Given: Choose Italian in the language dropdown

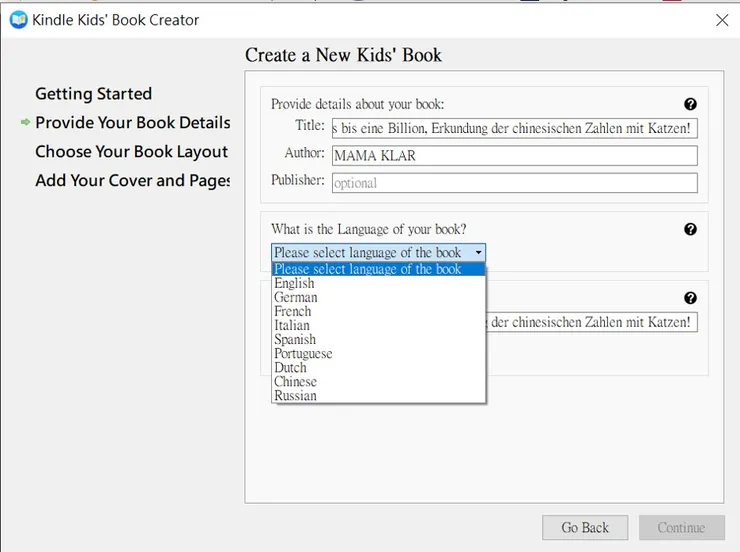Looking at the screenshot, I should coord(292,325).
